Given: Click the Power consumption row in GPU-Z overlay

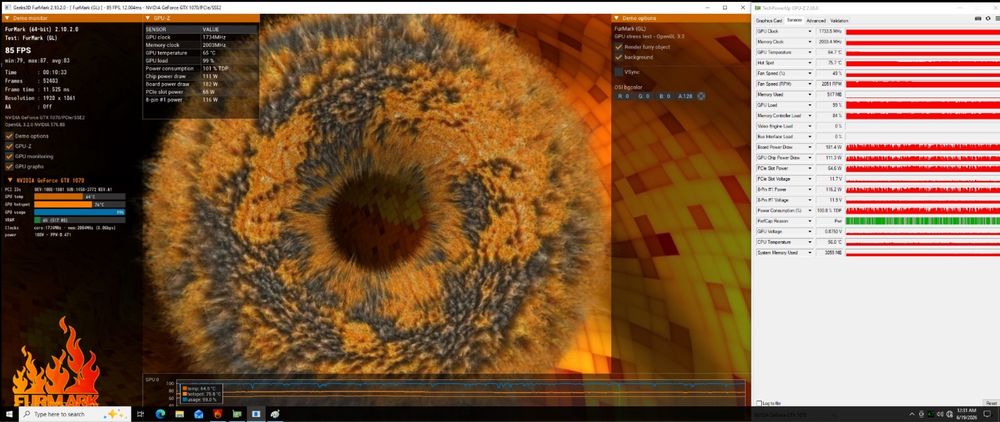Looking at the screenshot, I should click(x=201, y=68).
